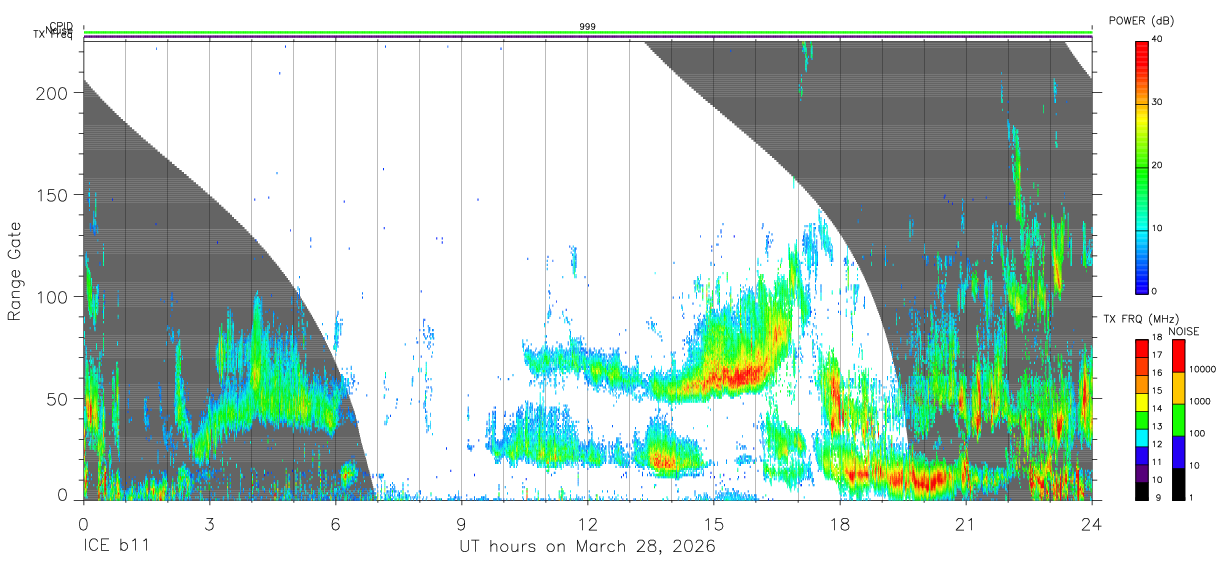Click the NOISE legend title
The width and height of the screenshot is (1228, 567).
(1183, 331)
